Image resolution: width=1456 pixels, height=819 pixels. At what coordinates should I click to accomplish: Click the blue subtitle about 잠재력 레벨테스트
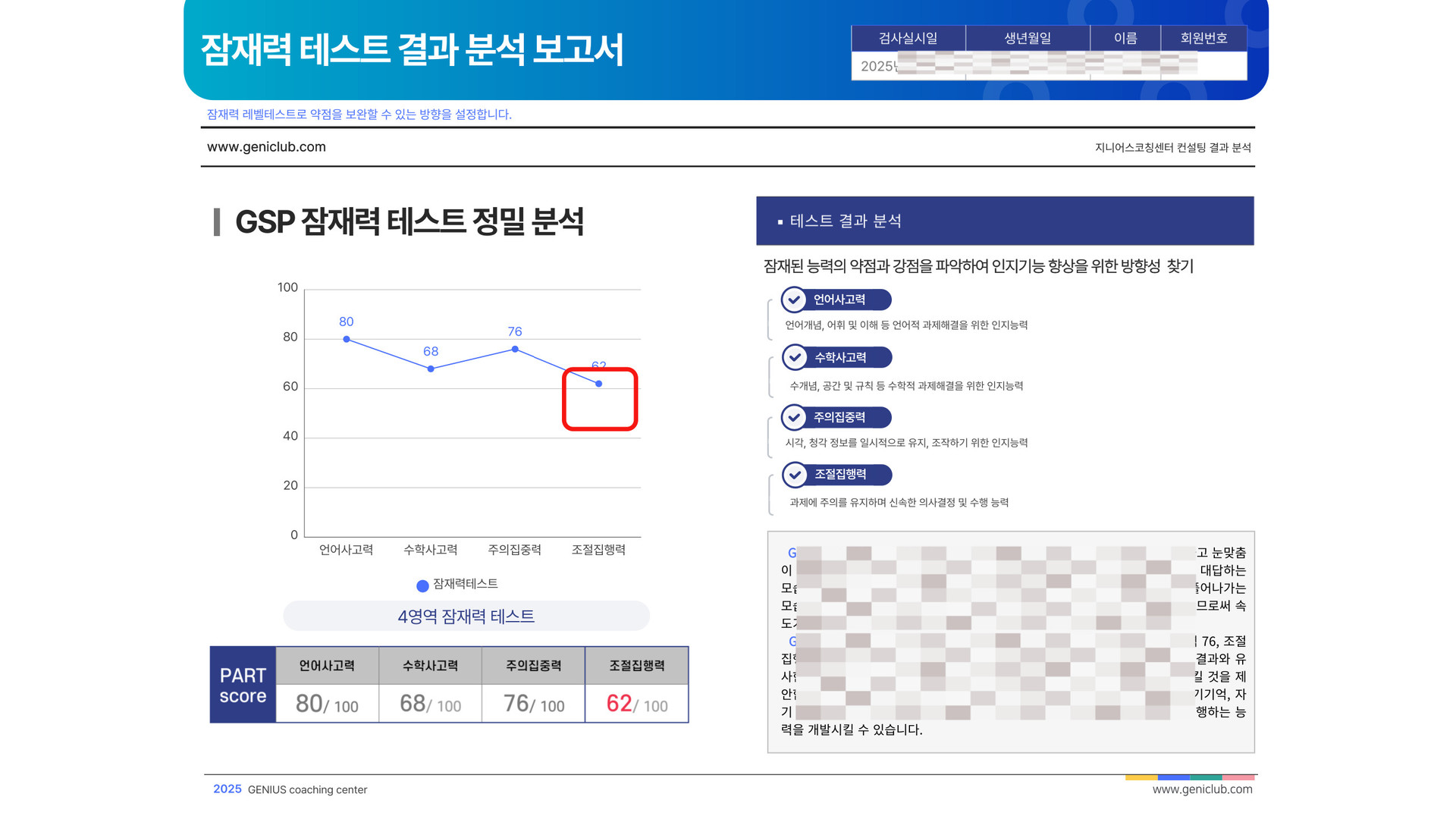coord(359,115)
